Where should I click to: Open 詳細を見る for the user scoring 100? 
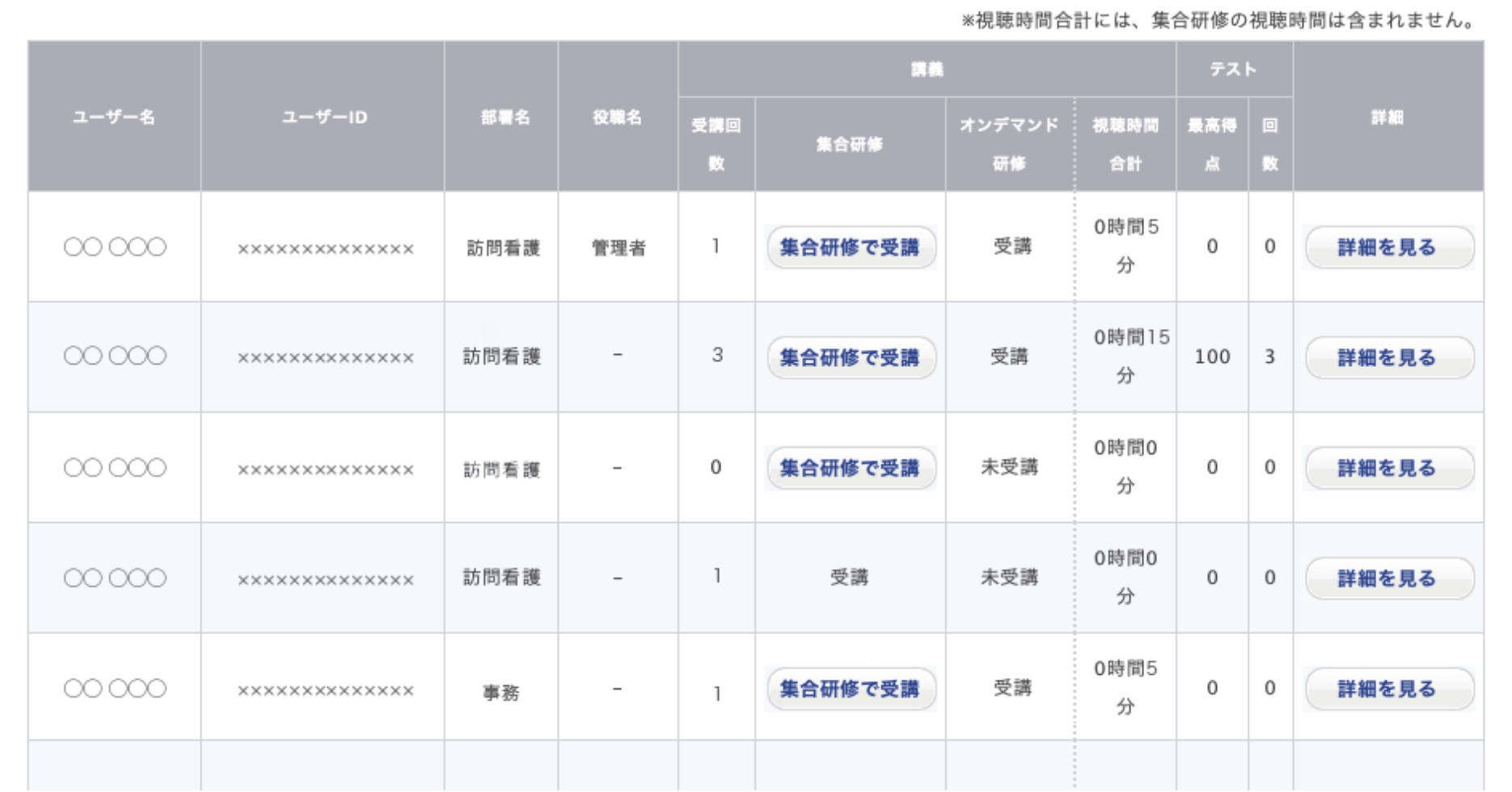point(1387,357)
